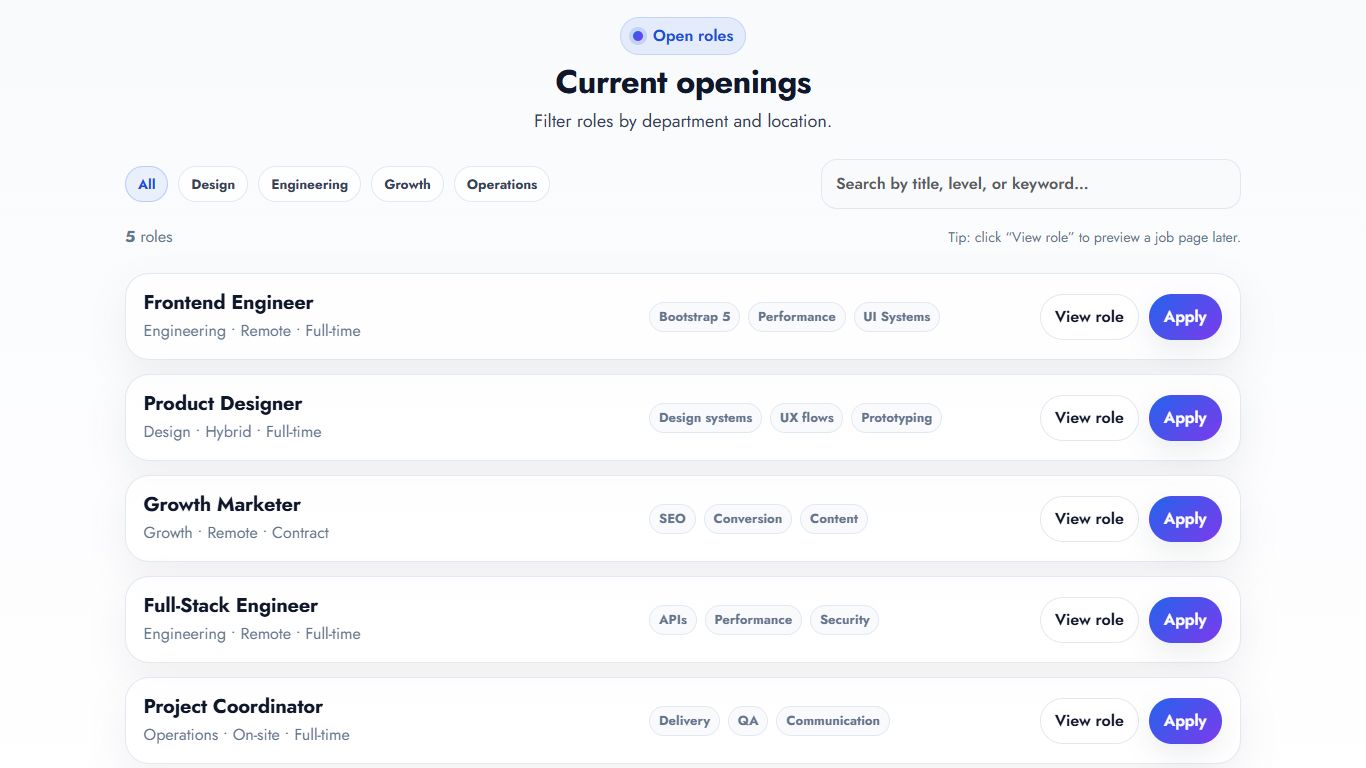The height and width of the screenshot is (768, 1366).
Task: Apply for Full-Stack Engineer opening
Action: point(1185,620)
